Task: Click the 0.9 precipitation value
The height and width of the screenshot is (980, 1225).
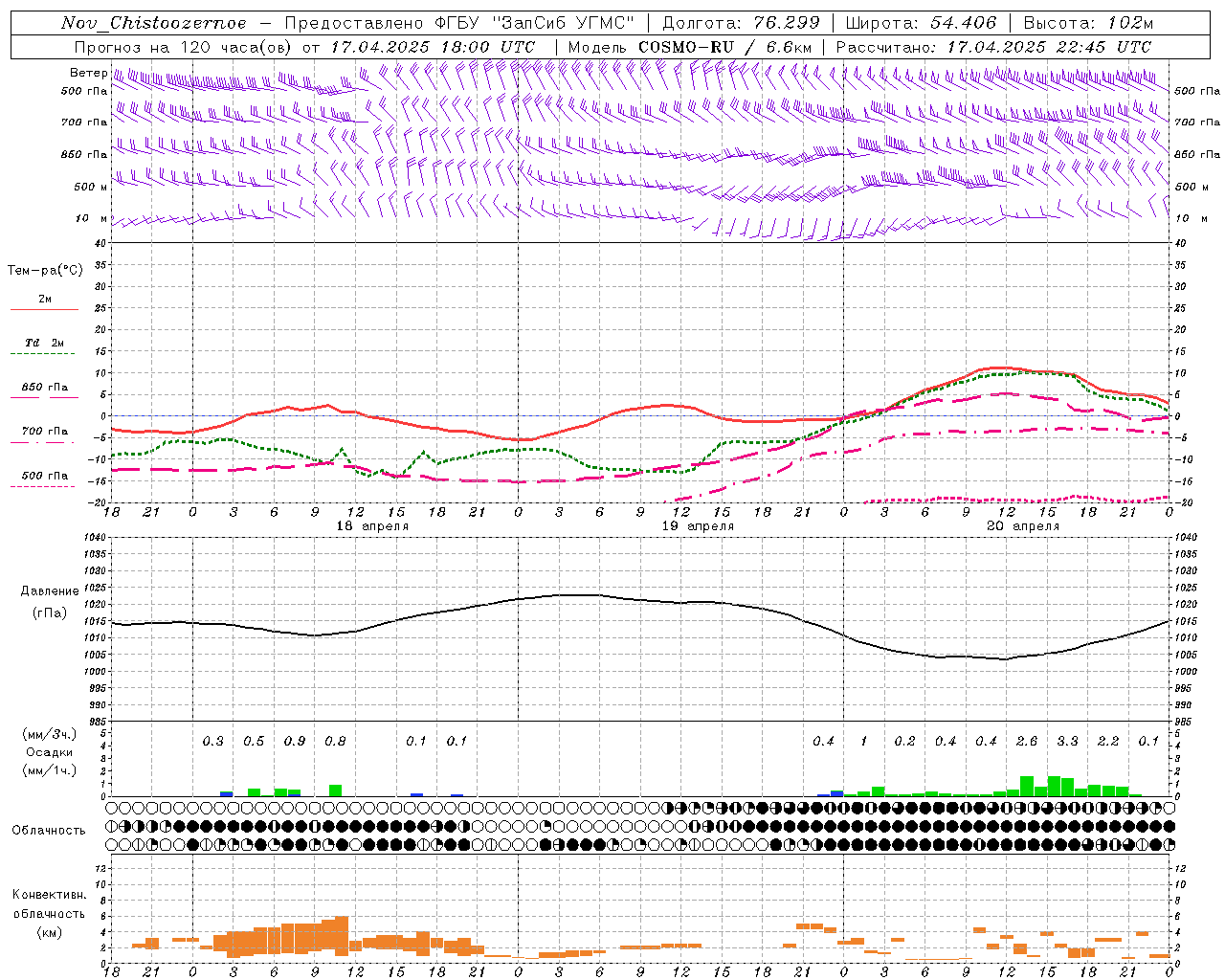Action: (x=295, y=742)
